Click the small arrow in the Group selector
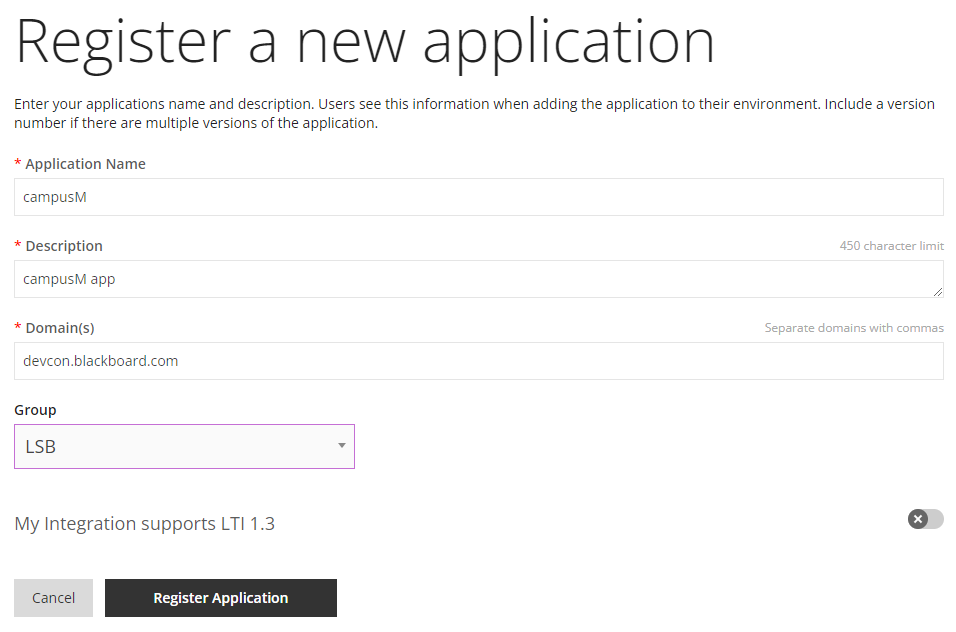956x632 pixels. click(x=341, y=446)
